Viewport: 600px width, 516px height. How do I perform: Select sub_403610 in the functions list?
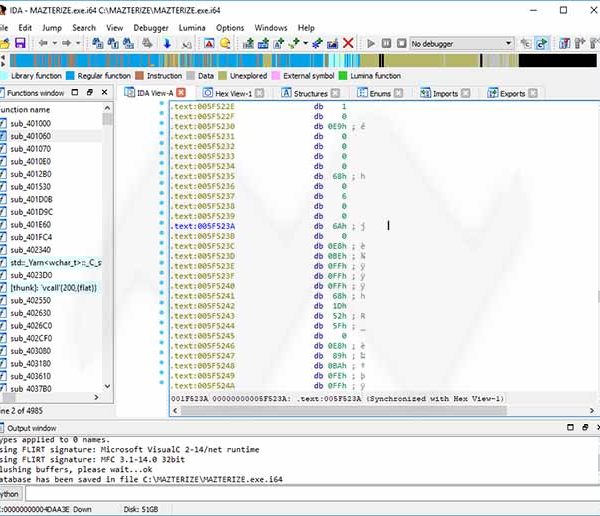pos(31,376)
